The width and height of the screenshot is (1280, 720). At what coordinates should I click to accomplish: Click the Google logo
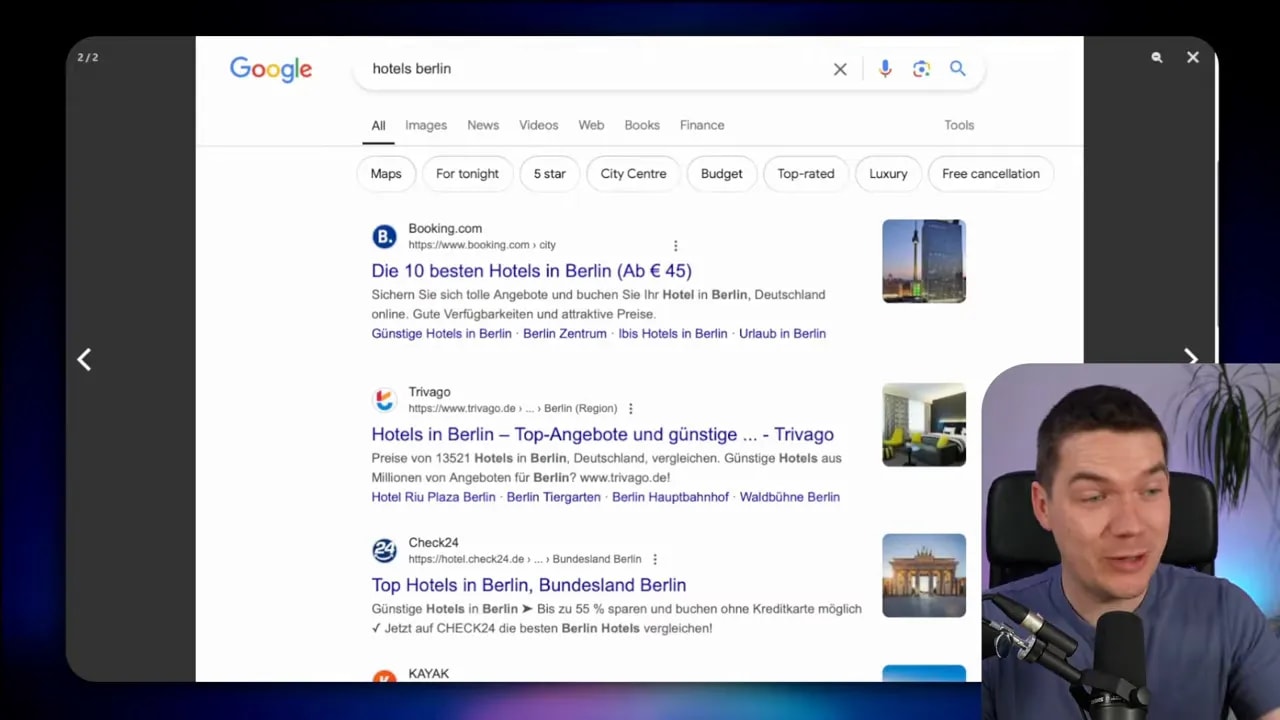pyautogui.click(x=271, y=69)
